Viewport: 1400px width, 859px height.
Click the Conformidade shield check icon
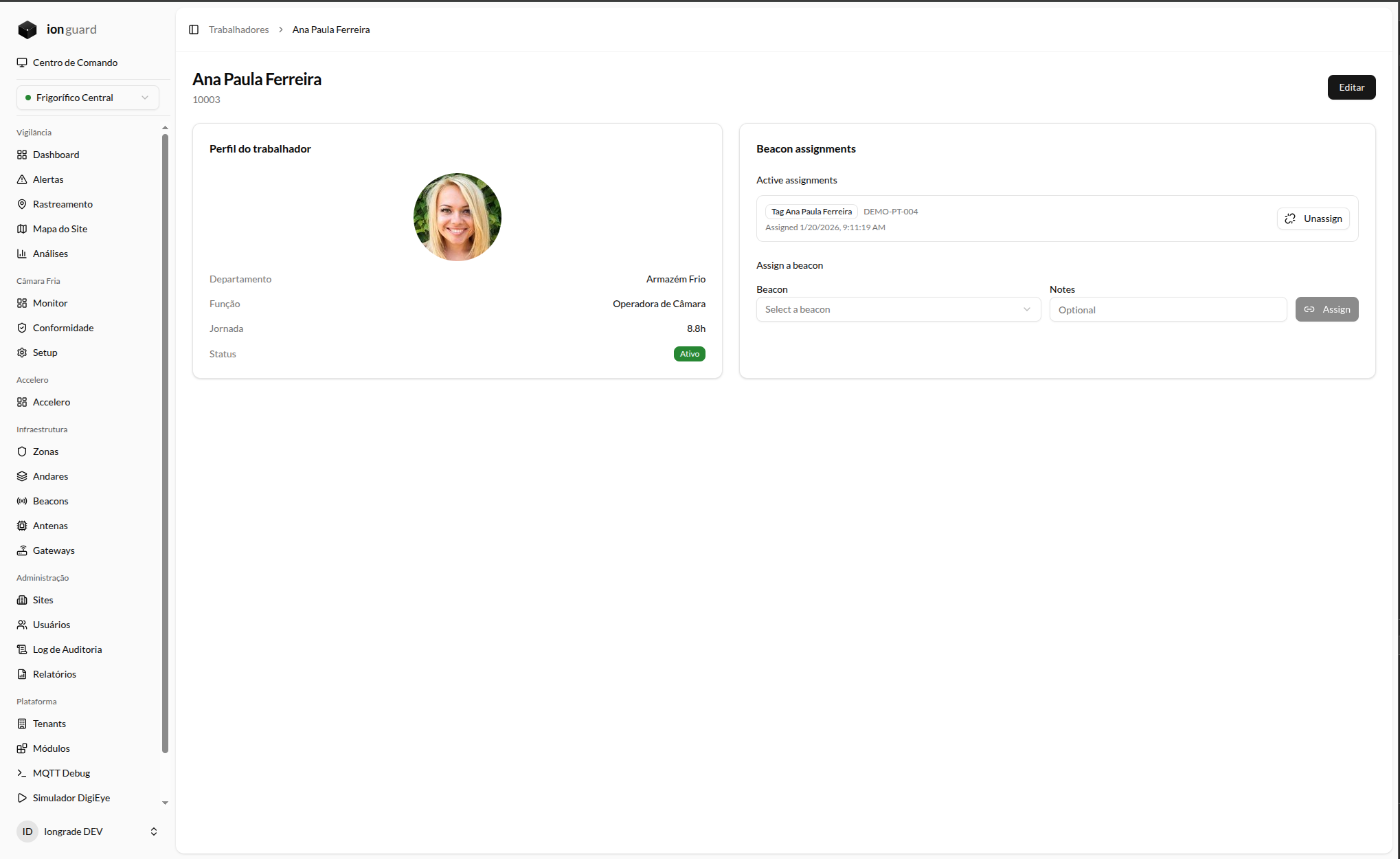click(22, 328)
